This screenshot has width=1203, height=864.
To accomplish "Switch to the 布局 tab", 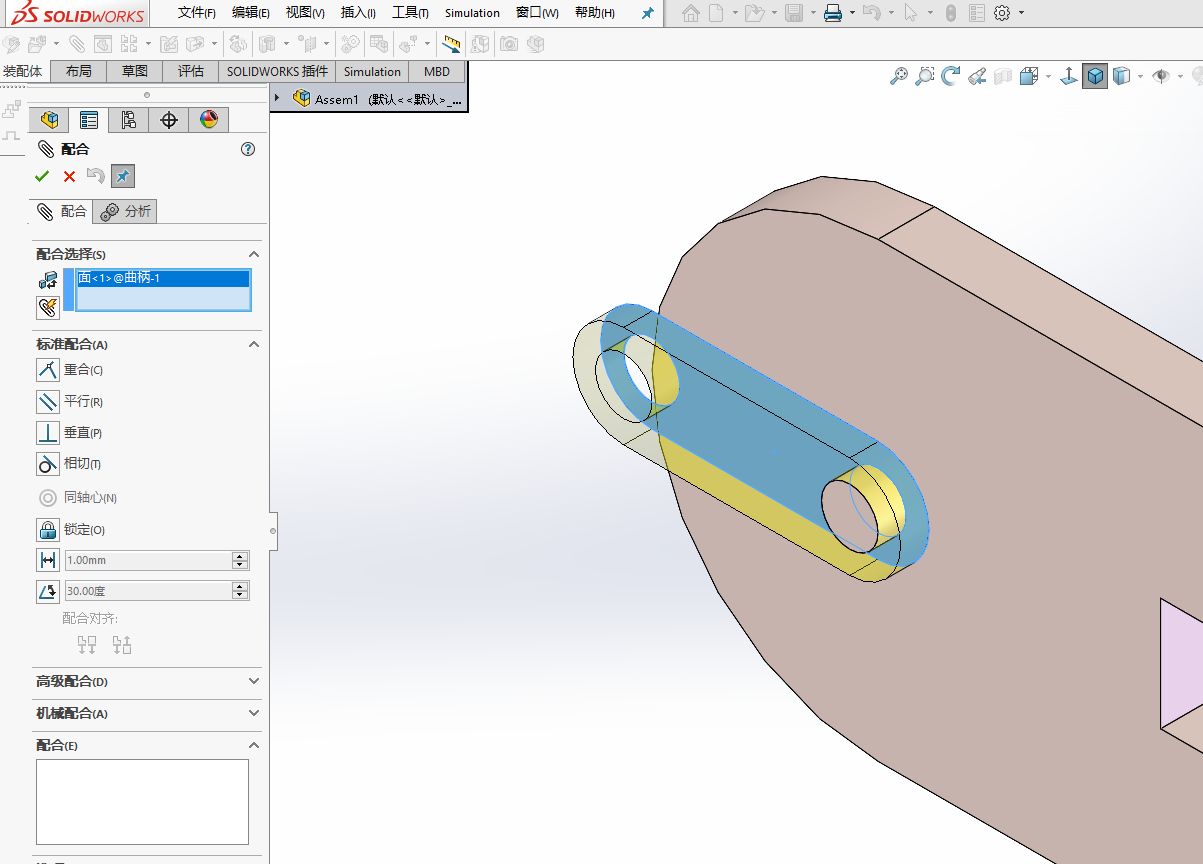I will point(78,71).
